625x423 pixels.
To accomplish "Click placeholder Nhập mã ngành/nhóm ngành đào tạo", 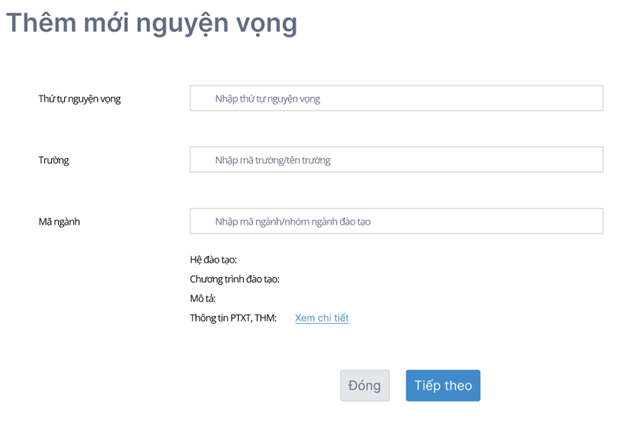I will [293, 222].
